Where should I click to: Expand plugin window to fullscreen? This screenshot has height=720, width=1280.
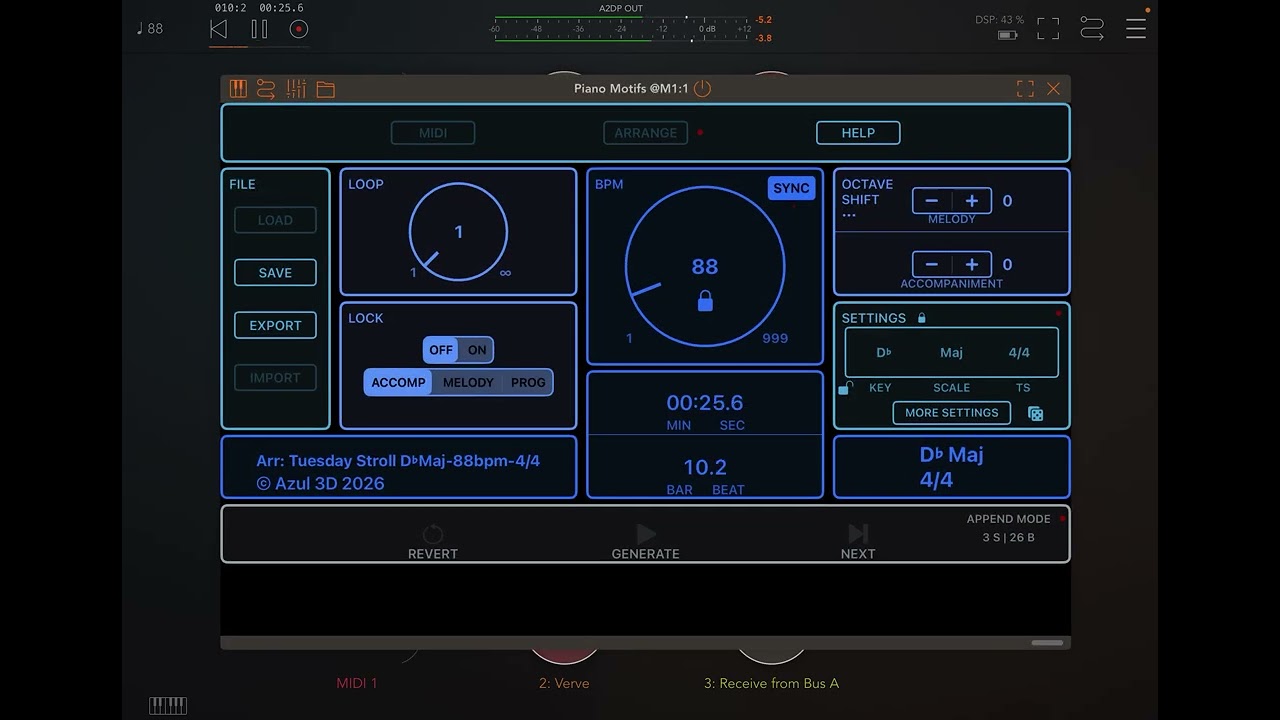click(x=1025, y=89)
